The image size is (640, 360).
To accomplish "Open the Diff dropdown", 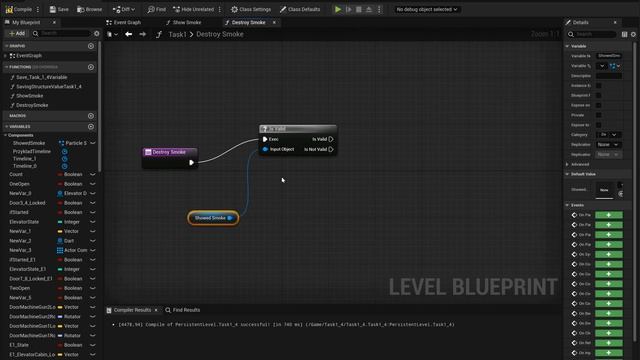I will click(124, 9).
